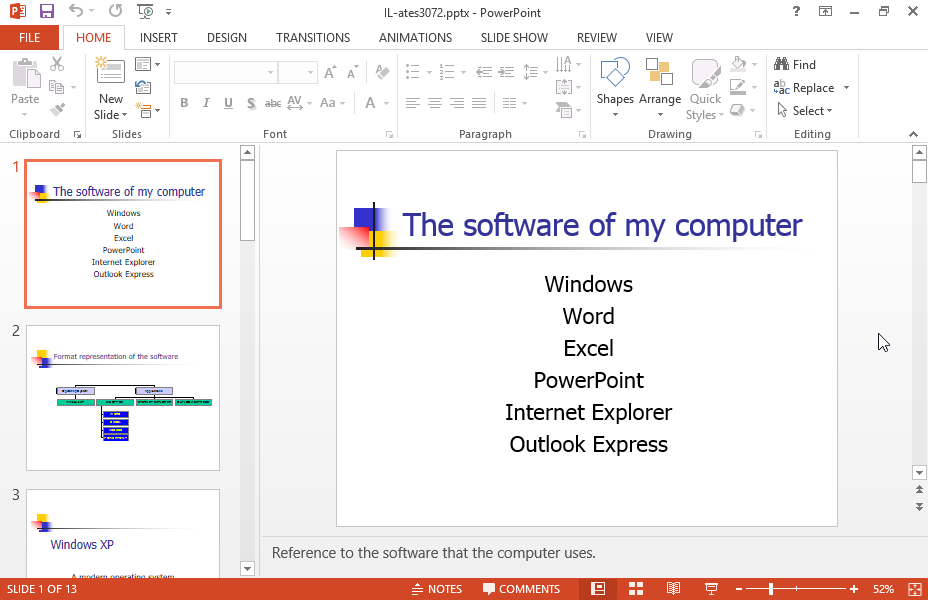
Task: Switch to the DESIGN tab
Action: [x=227, y=38]
